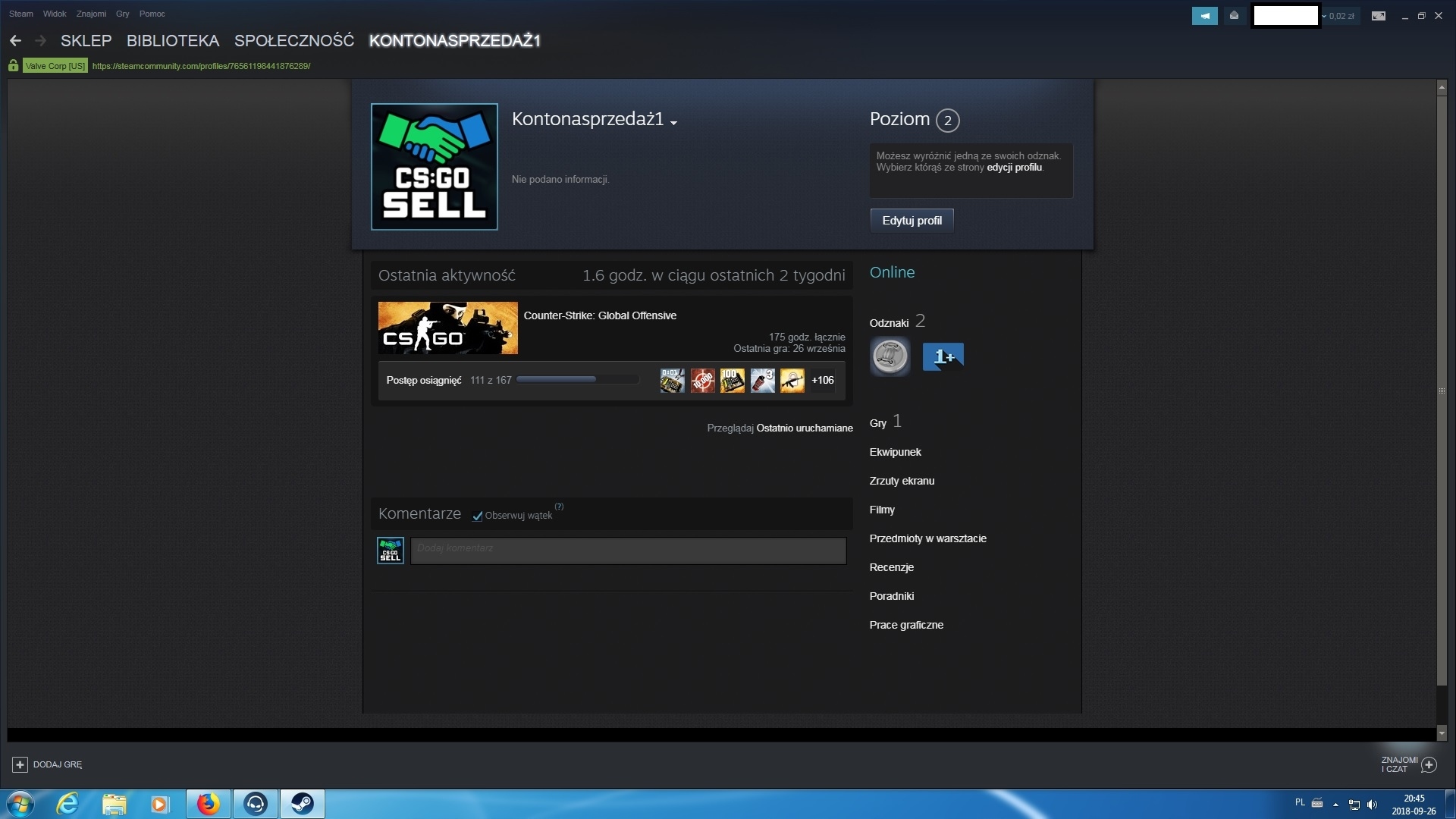
Task: Expand the account wallet dropdown arrow
Action: (x=1324, y=16)
